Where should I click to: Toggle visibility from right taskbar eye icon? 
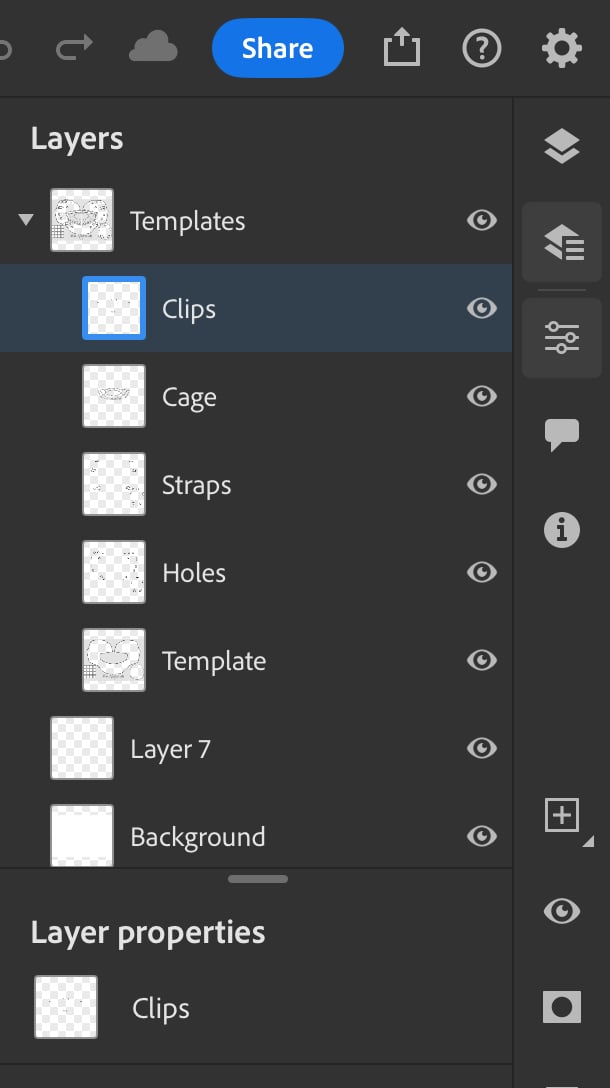click(x=562, y=911)
